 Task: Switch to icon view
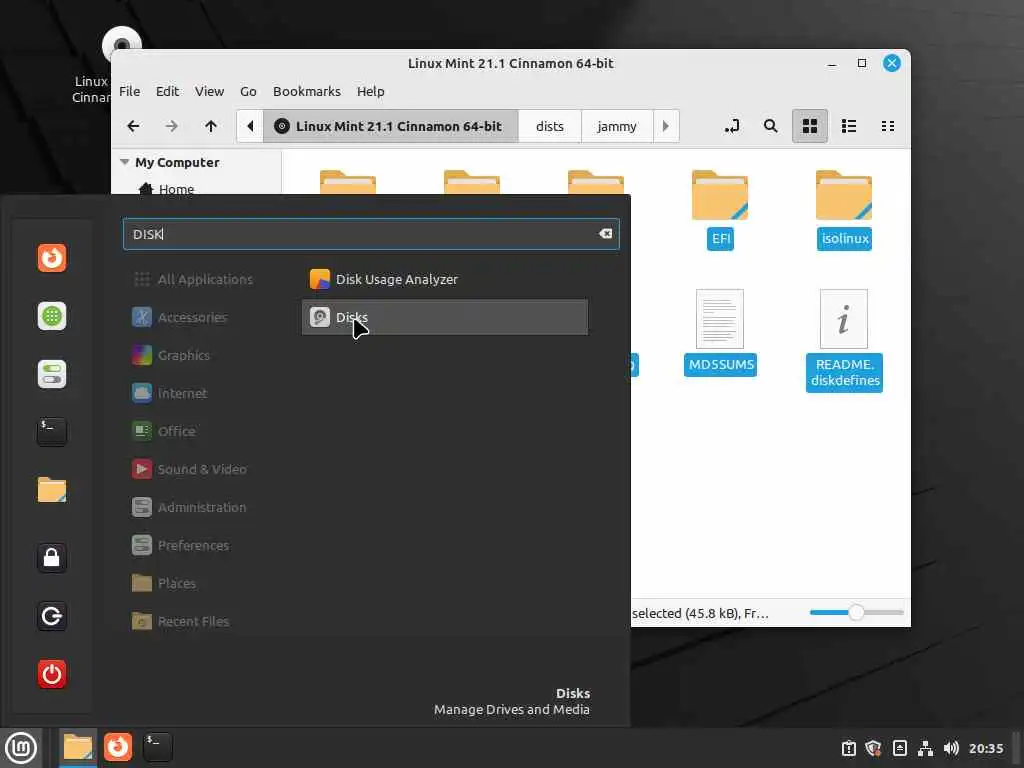point(810,126)
